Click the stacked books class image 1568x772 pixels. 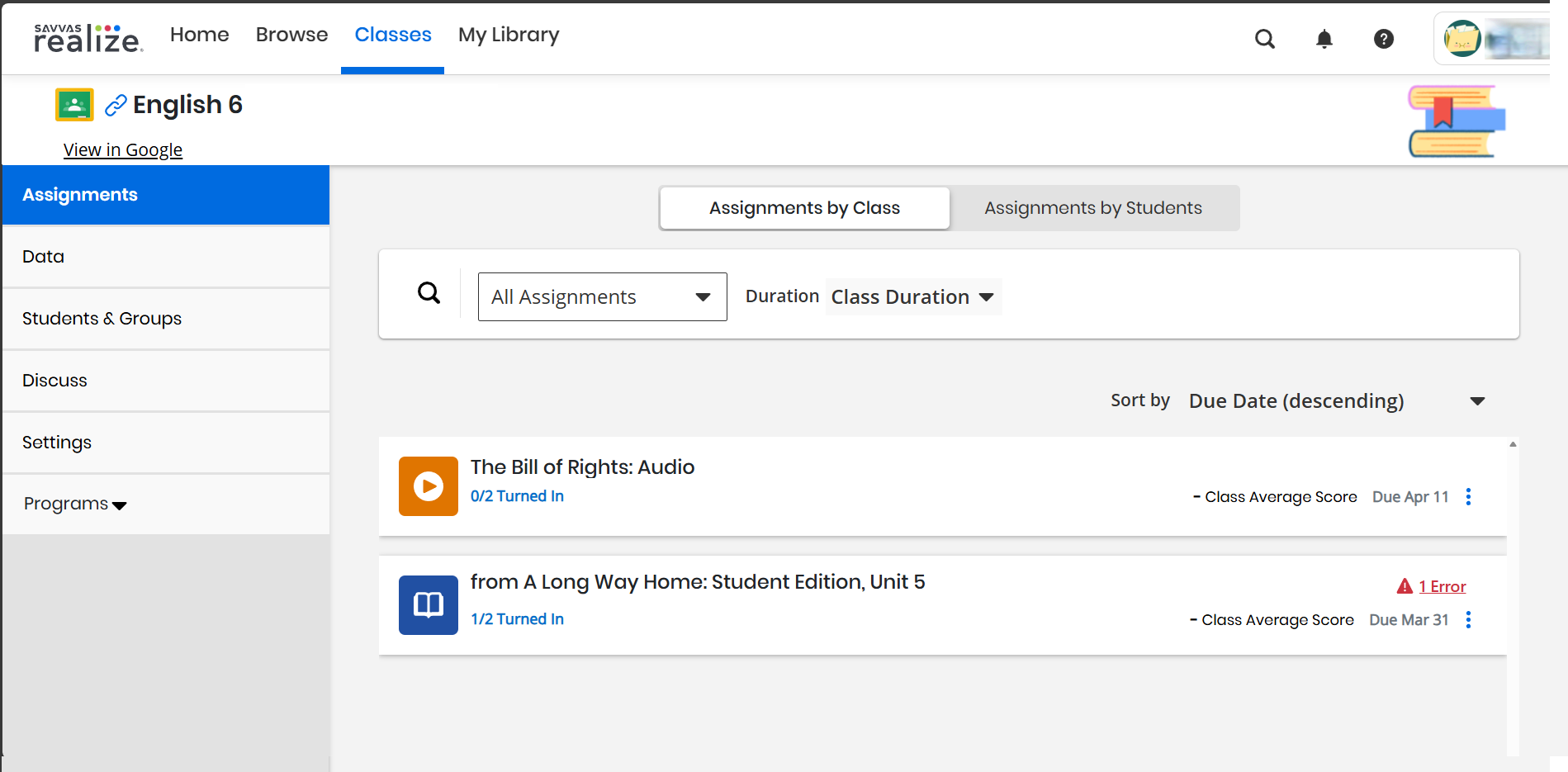[x=1457, y=121]
